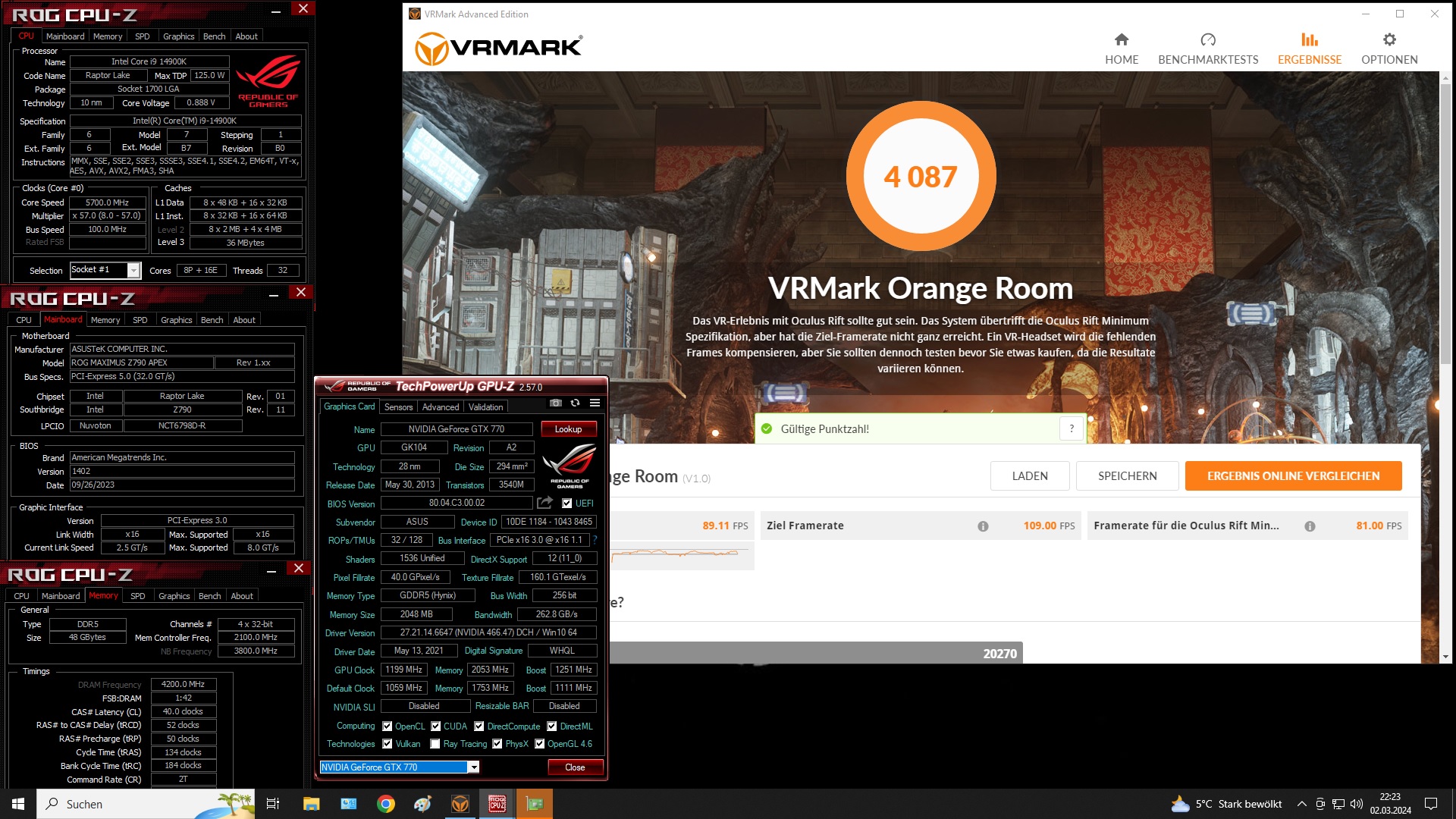Open Windows Start menu
1456x819 pixels.
point(18,804)
